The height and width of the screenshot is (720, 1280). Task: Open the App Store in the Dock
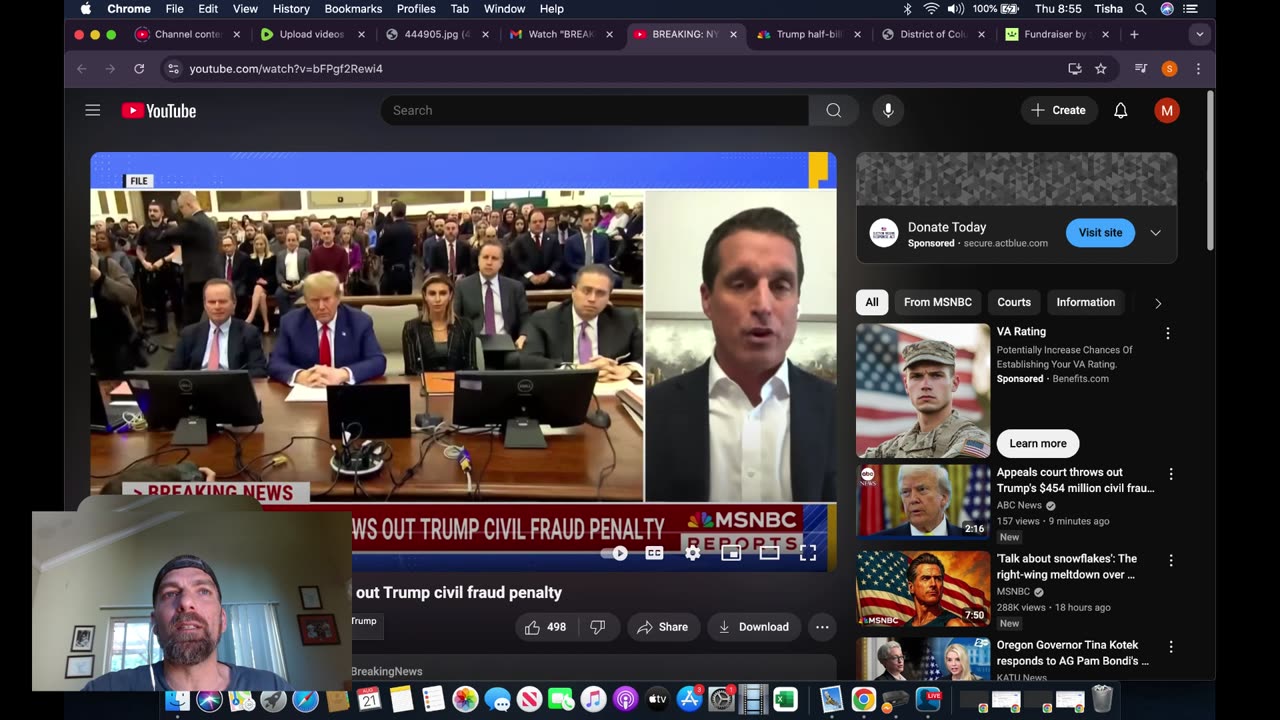689,700
